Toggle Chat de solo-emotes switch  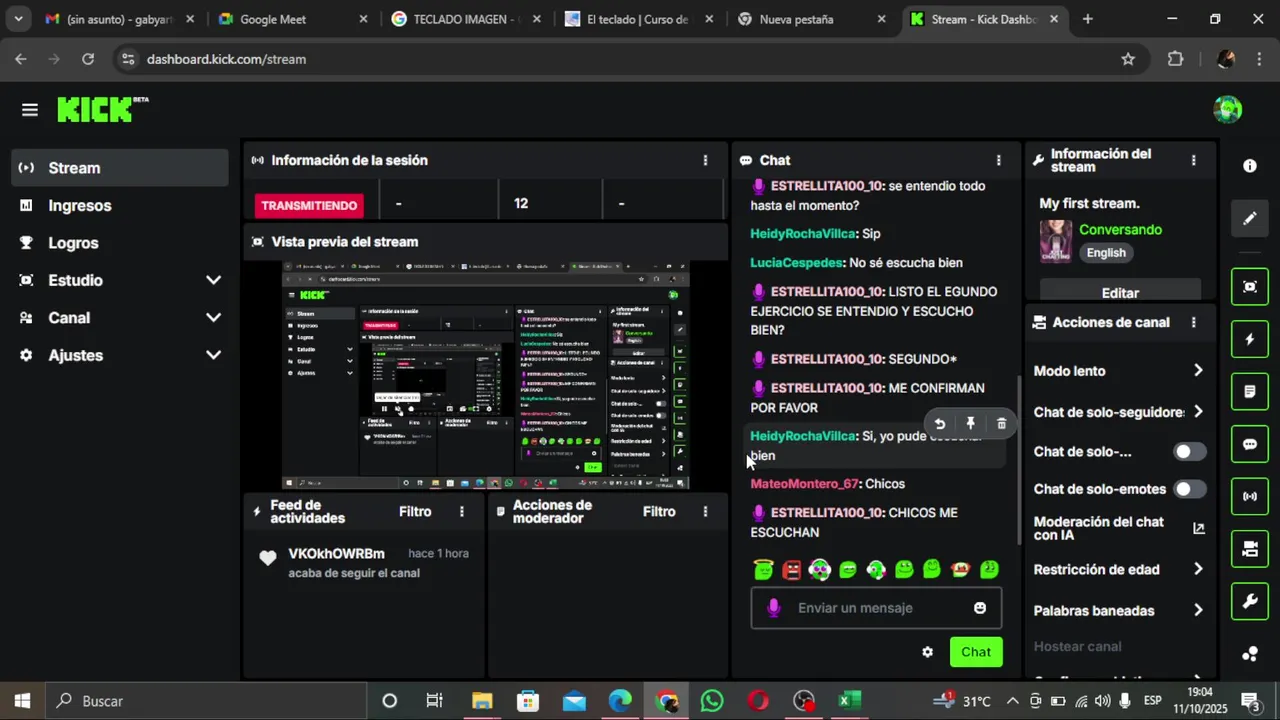tap(1189, 489)
